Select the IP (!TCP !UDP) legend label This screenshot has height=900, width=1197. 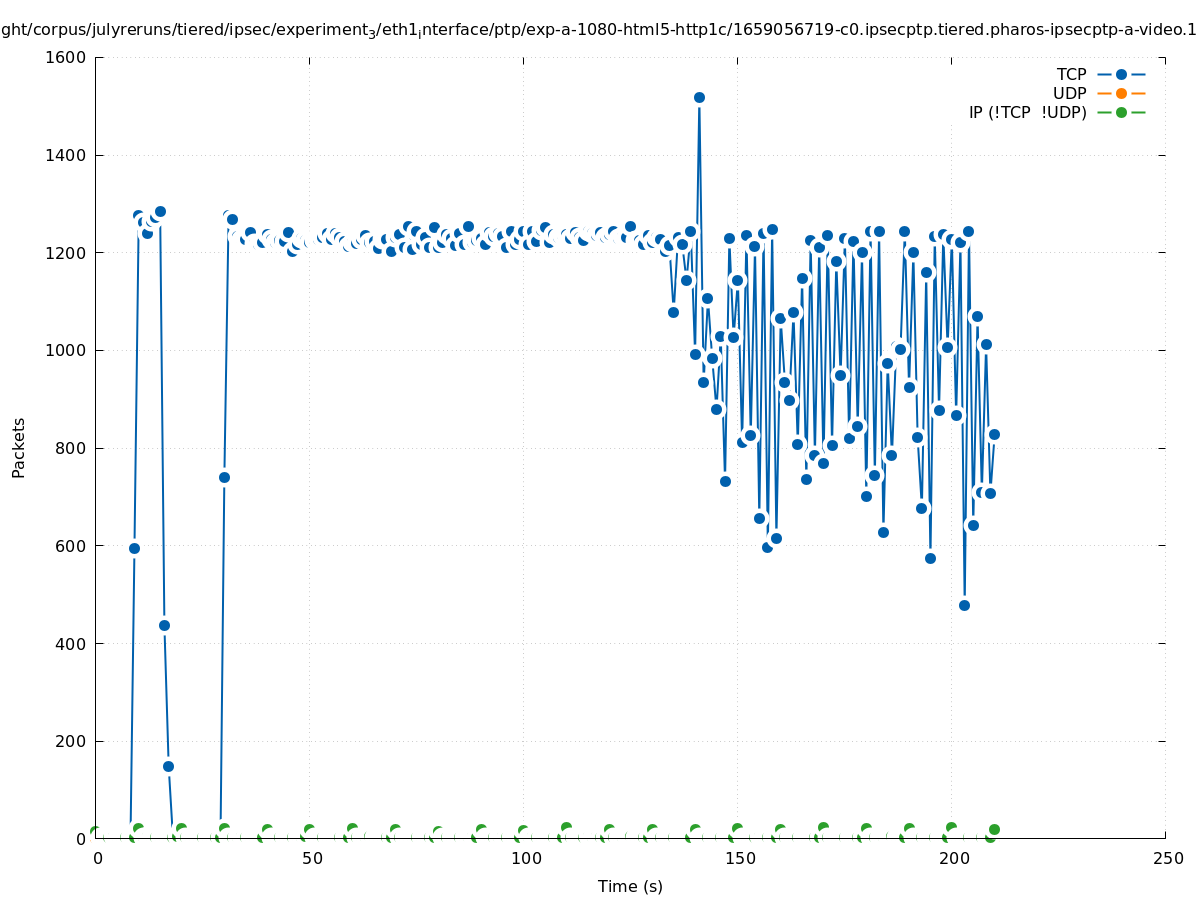point(1027,113)
